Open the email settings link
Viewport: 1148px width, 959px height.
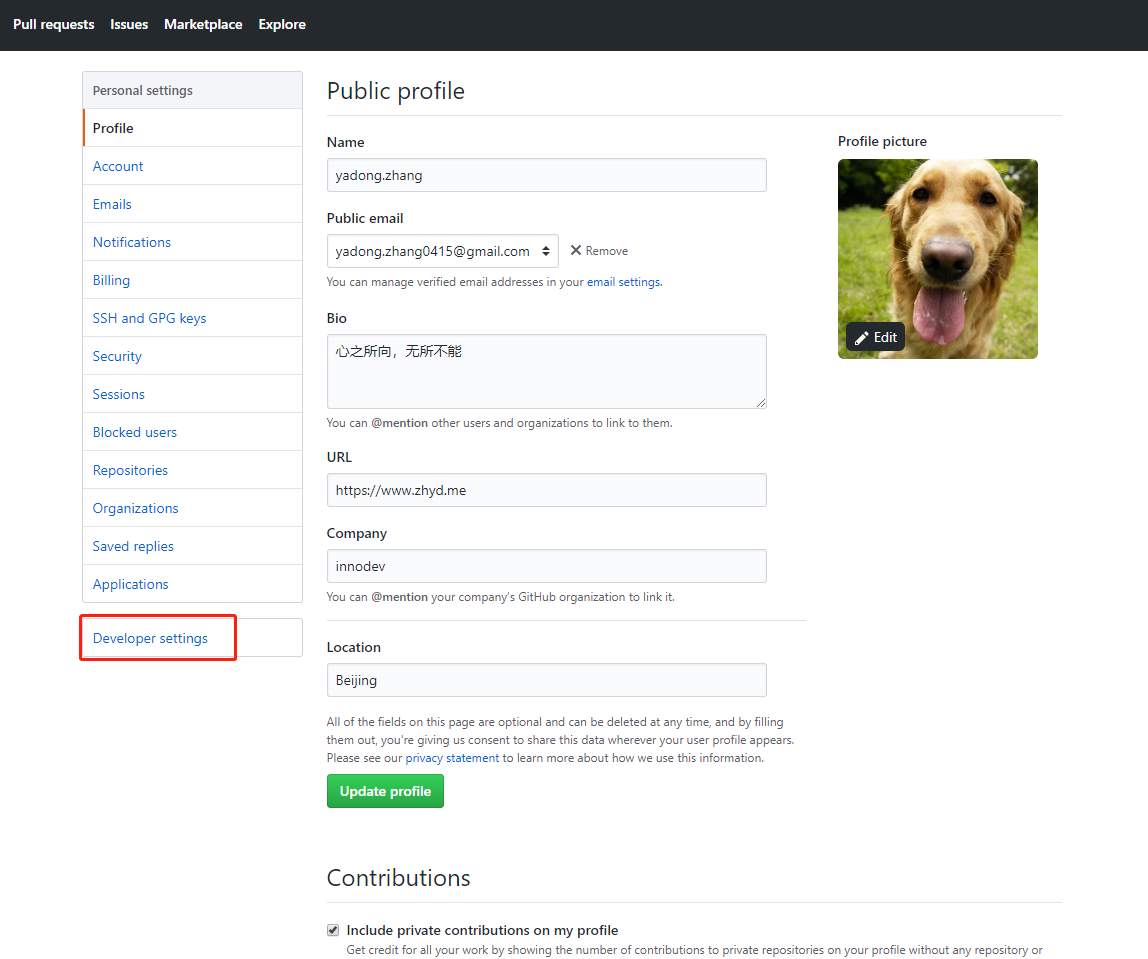click(x=623, y=282)
